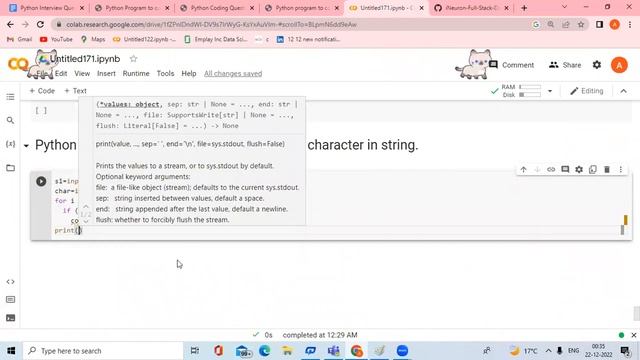640x360 pixels.
Task: Open the Edit menu
Action: pyautogui.click(x=61, y=73)
